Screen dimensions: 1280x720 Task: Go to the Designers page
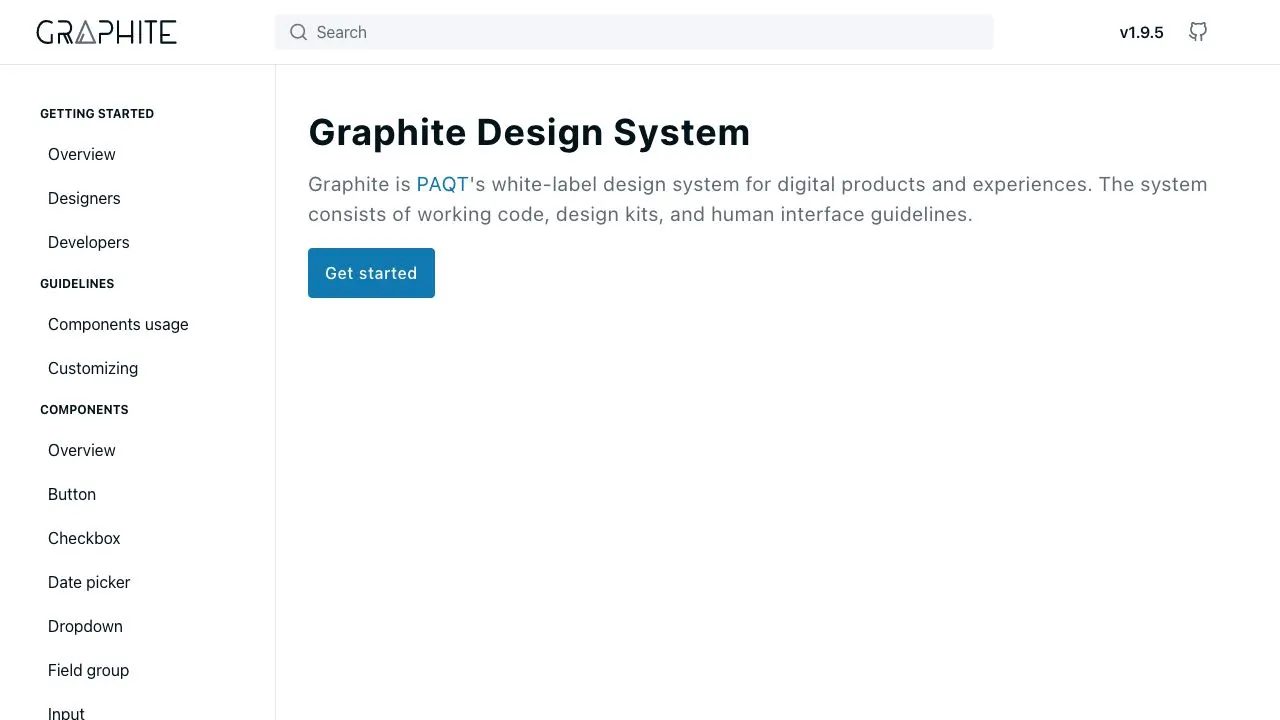click(84, 198)
